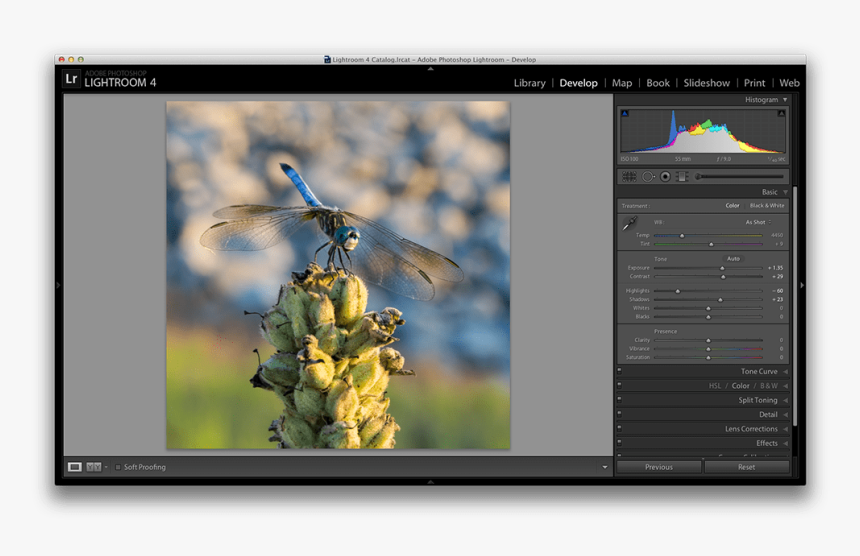The width and height of the screenshot is (860, 556).
Task: Show the filmstrip using bottom edge arrow
Action: tap(431, 482)
